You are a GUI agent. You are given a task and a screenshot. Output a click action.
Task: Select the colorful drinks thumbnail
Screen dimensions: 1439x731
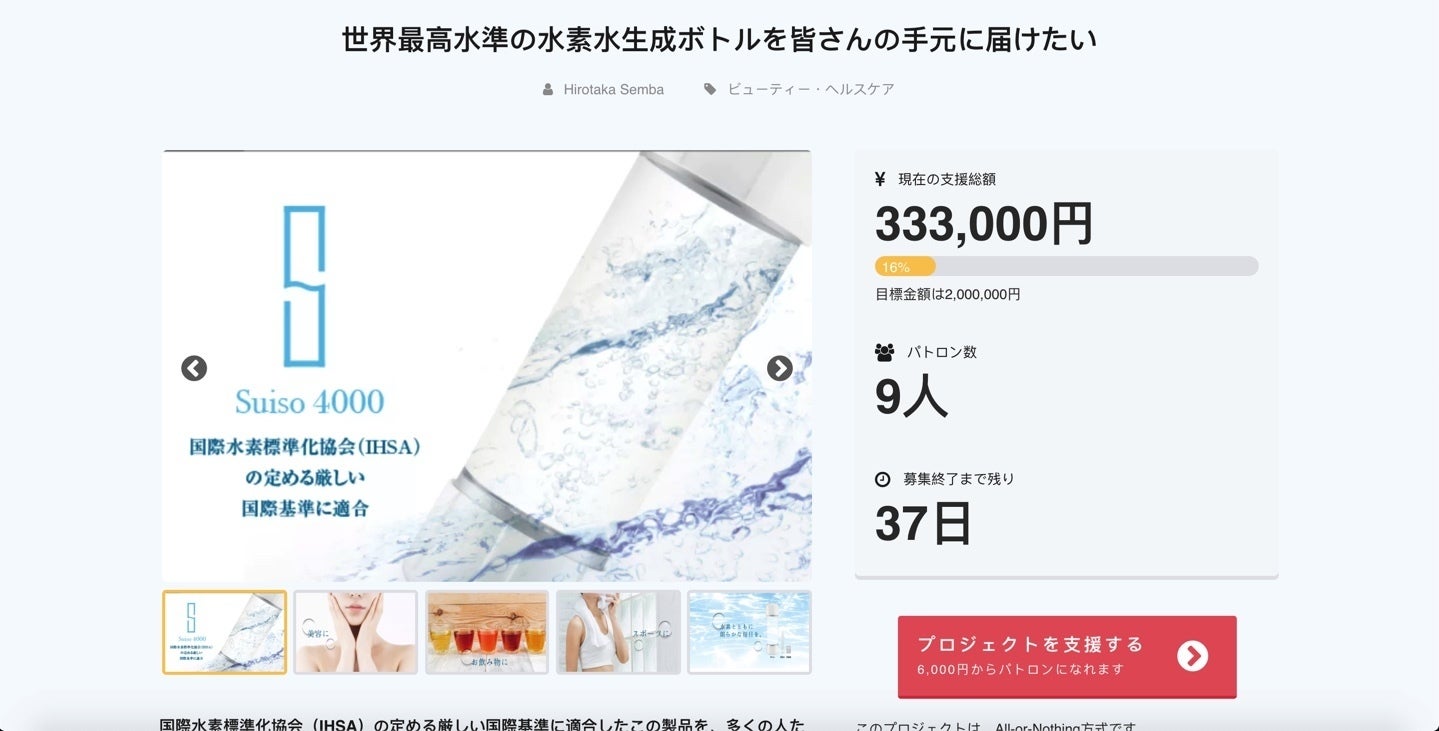487,632
